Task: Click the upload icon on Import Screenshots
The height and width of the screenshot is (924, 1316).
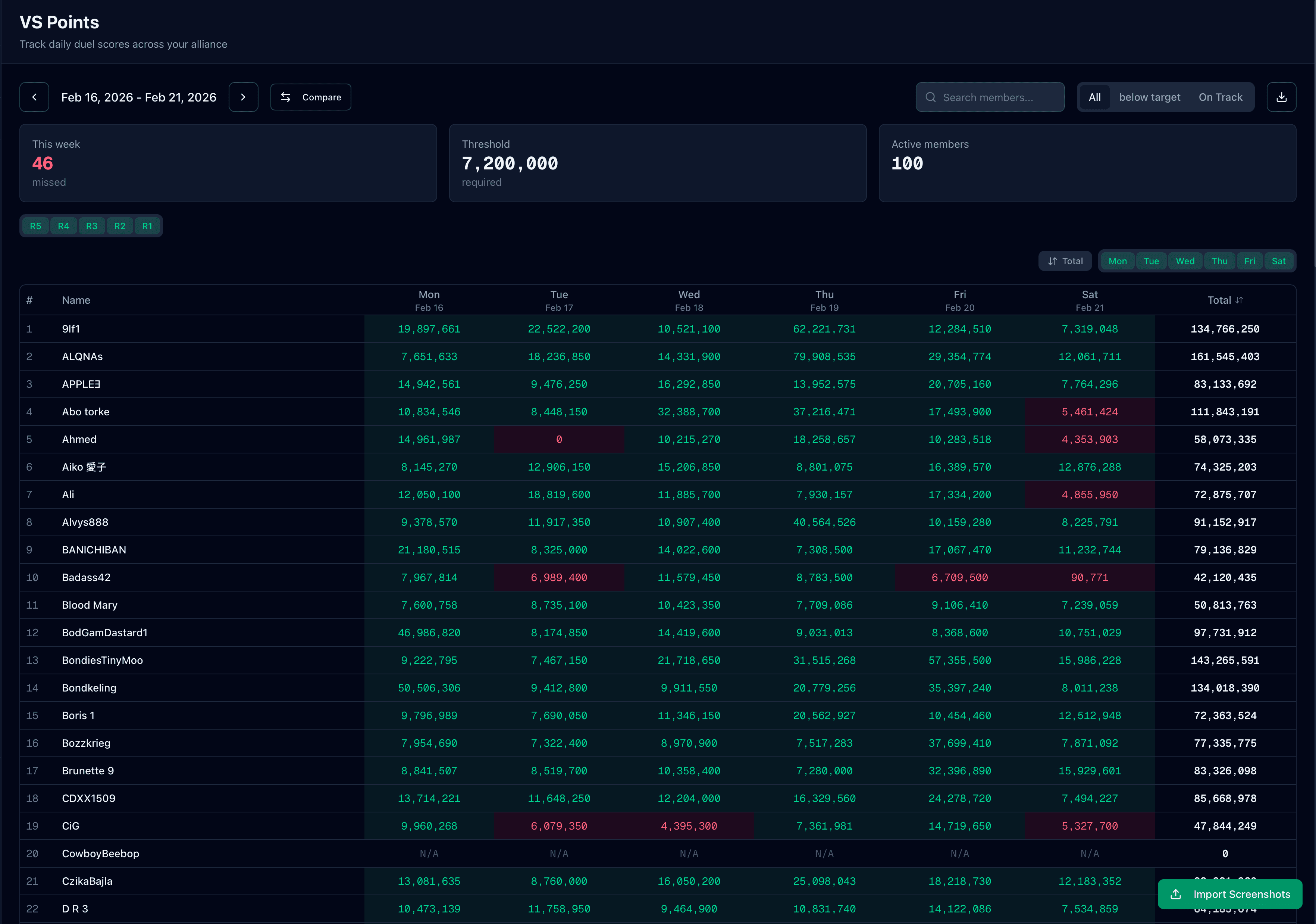Action: coord(1177,894)
